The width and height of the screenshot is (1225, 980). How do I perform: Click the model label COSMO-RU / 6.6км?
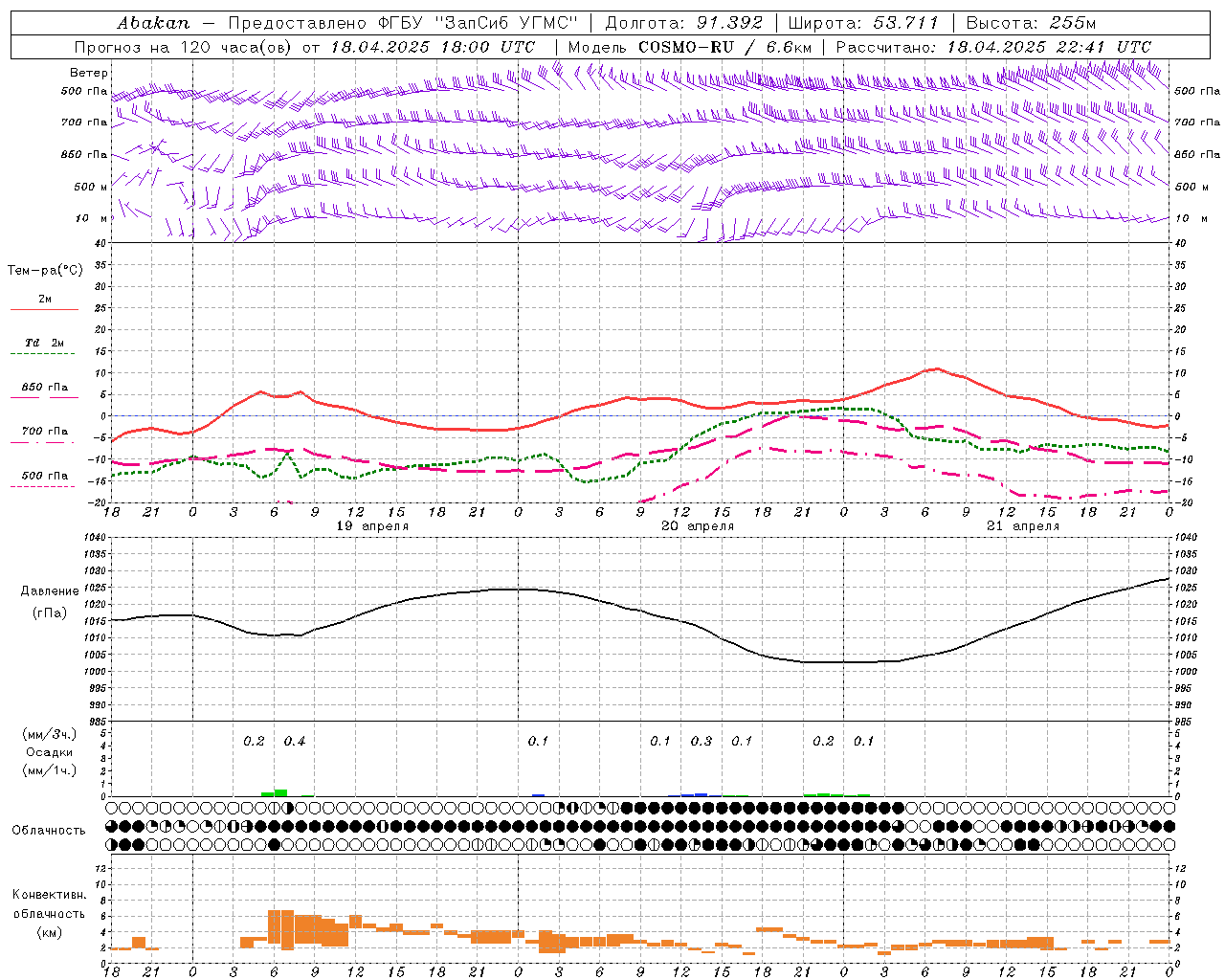point(724,47)
